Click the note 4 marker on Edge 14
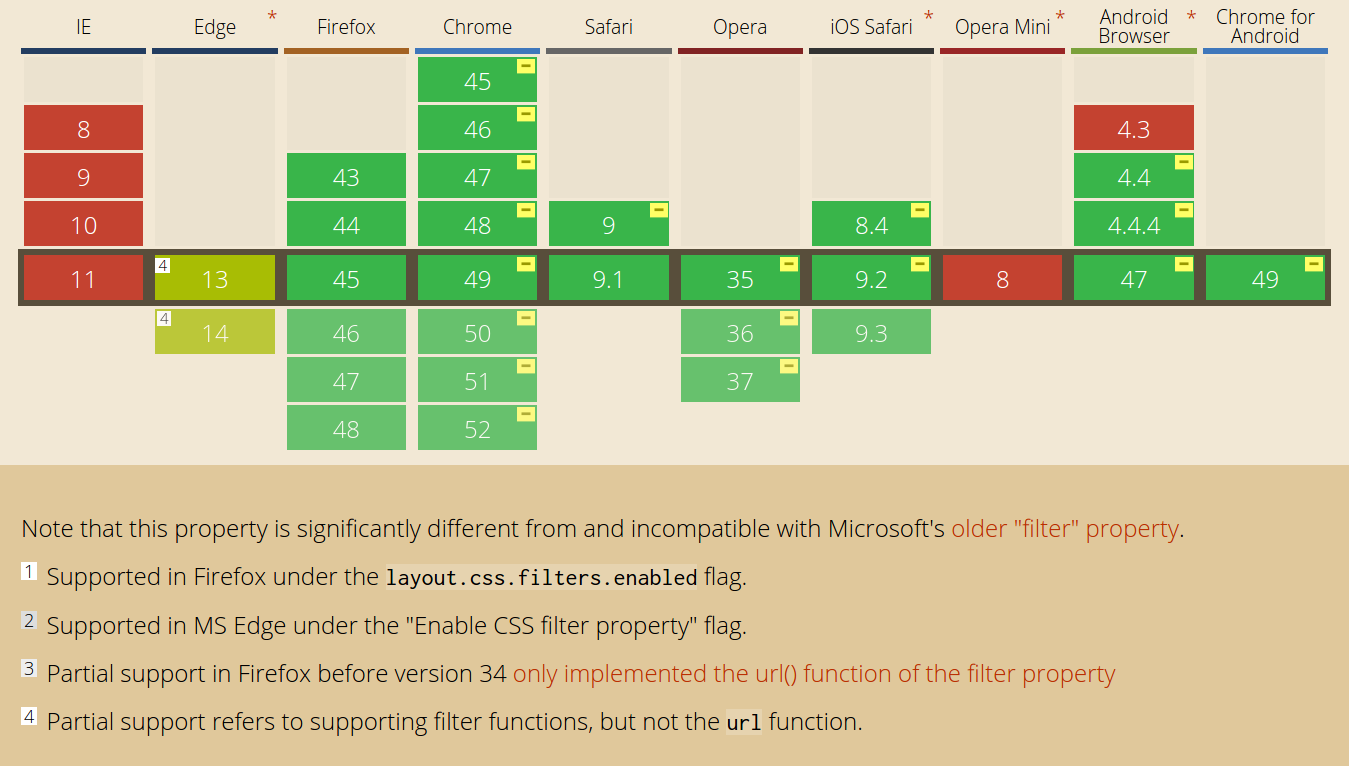The width and height of the screenshot is (1349, 766). [164, 318]
